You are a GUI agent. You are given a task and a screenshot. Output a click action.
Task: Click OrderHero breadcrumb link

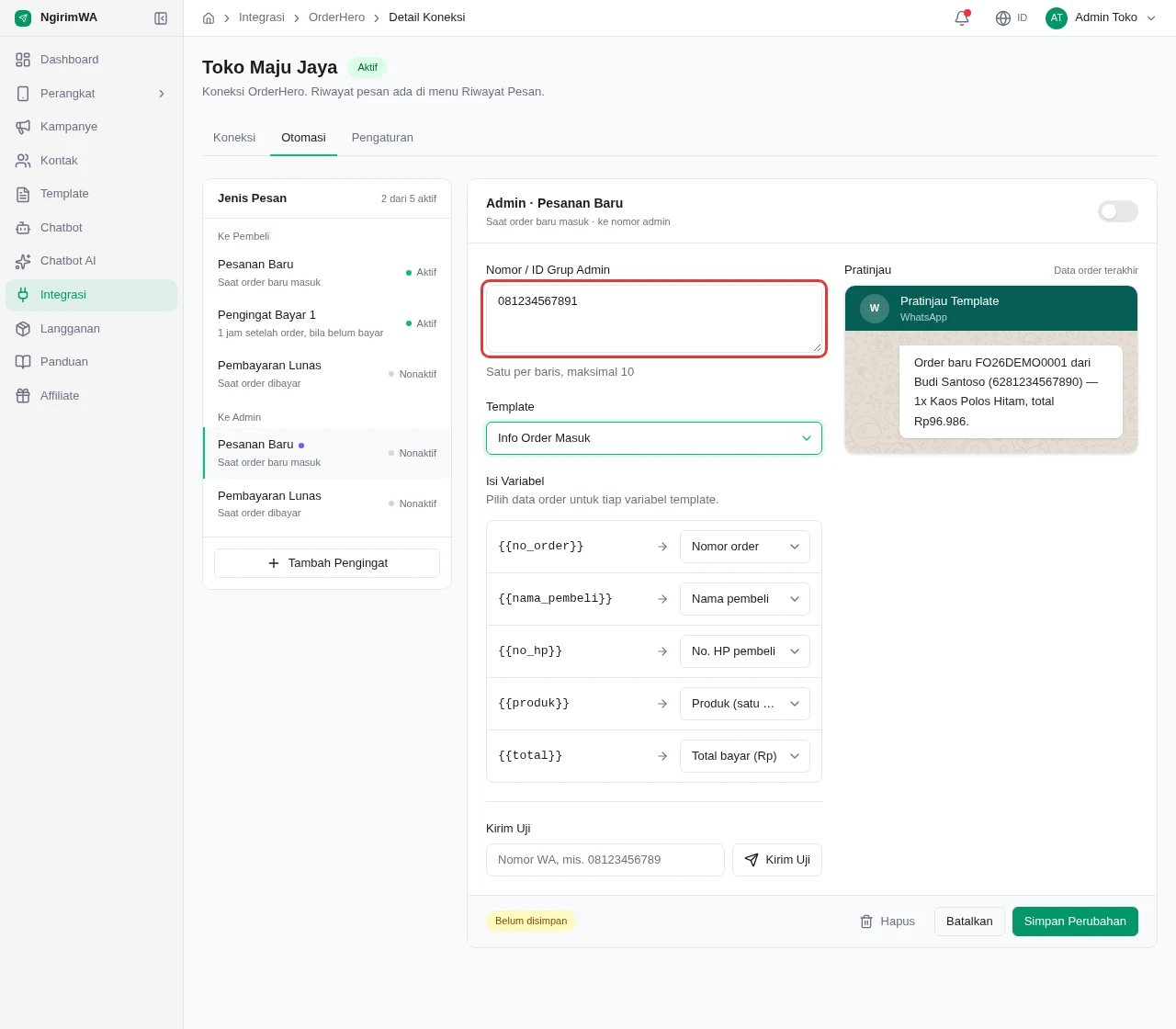pyautogui.click(x=336, y=17)
